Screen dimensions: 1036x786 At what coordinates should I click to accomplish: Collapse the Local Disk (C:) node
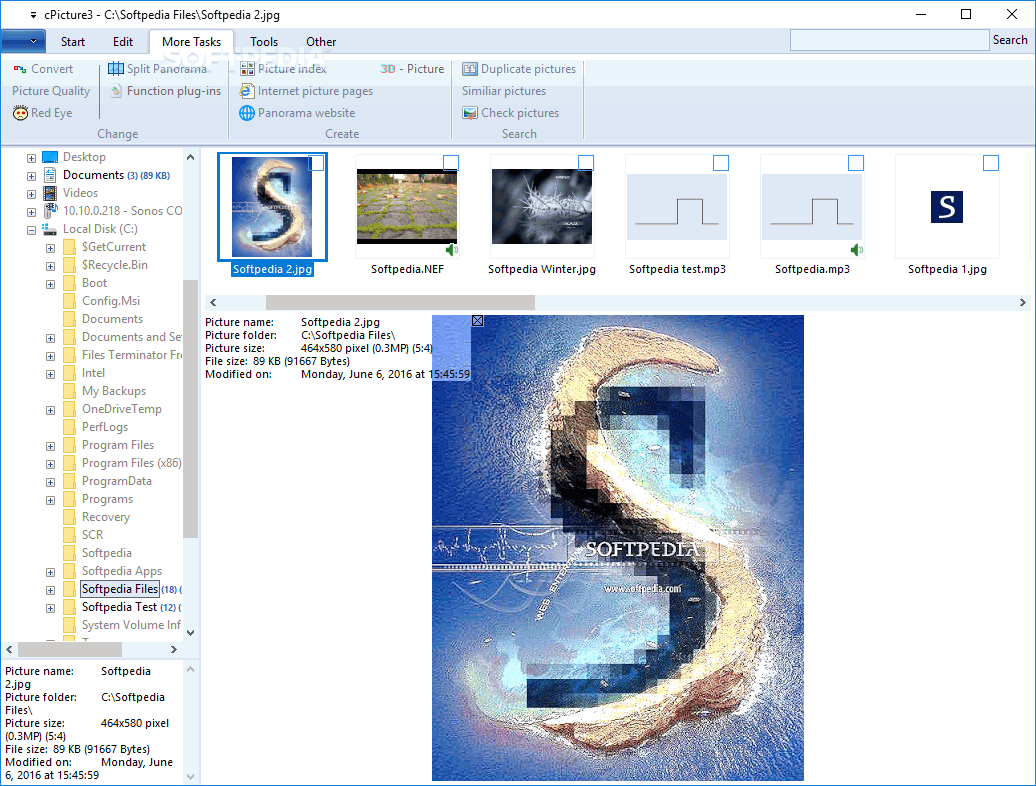tap(31, 231)
